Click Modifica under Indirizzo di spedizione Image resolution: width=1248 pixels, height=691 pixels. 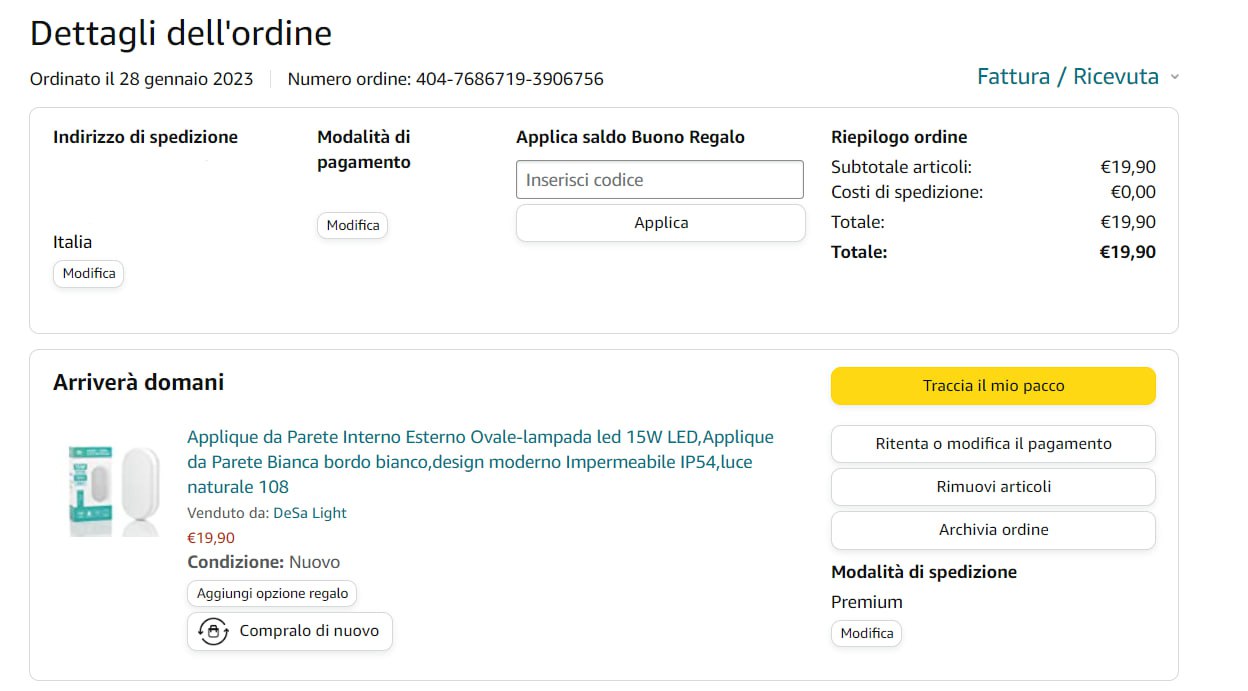(89, 274)
